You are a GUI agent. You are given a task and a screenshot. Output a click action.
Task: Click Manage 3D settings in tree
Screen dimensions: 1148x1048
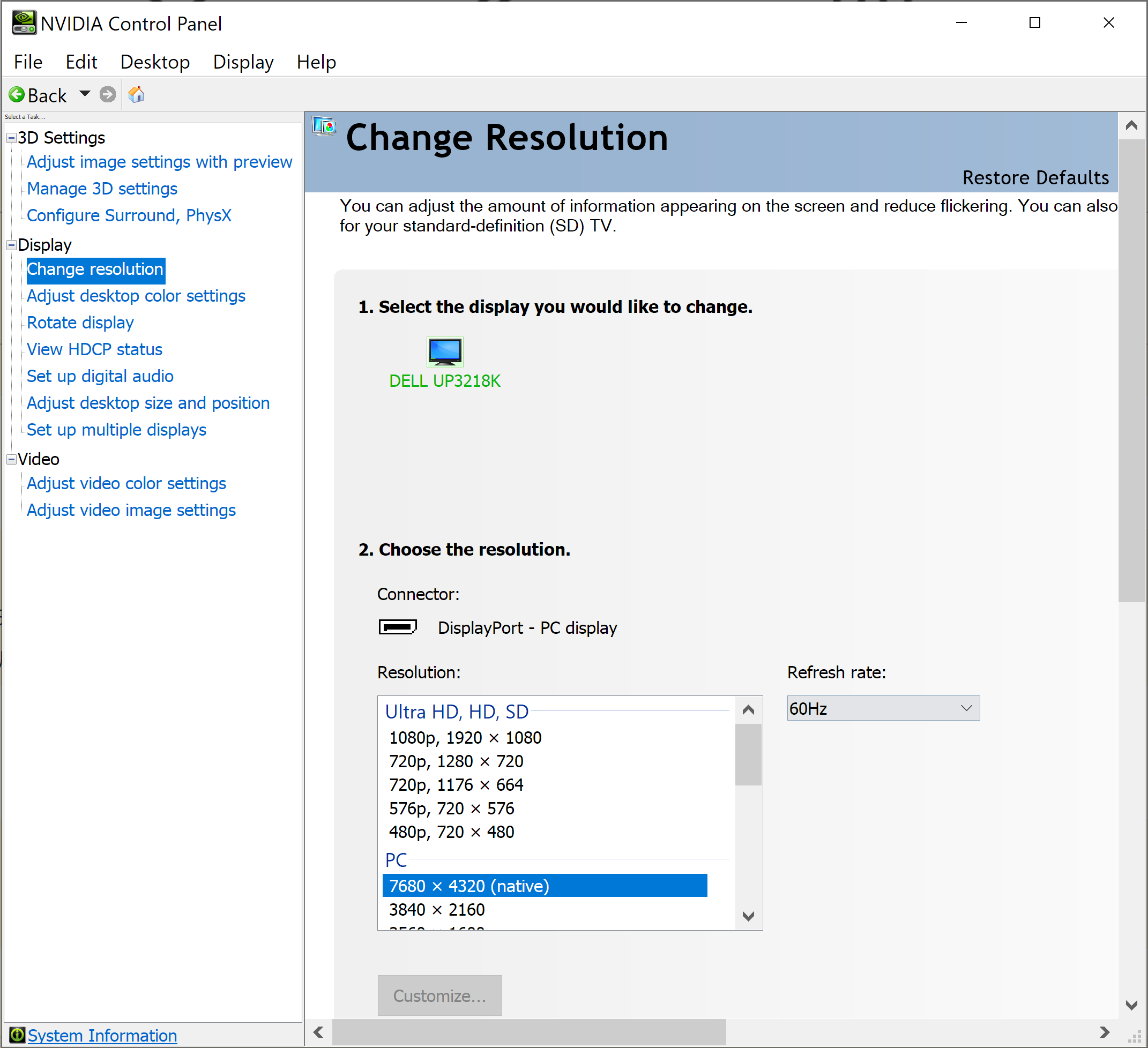[x=102, y=189]
